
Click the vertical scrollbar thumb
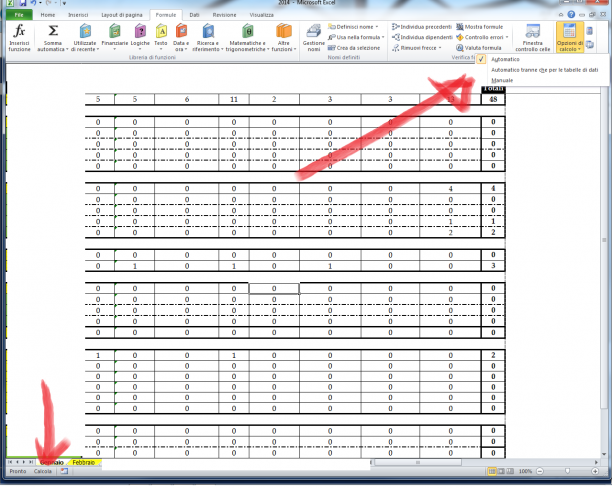[604, 240]
